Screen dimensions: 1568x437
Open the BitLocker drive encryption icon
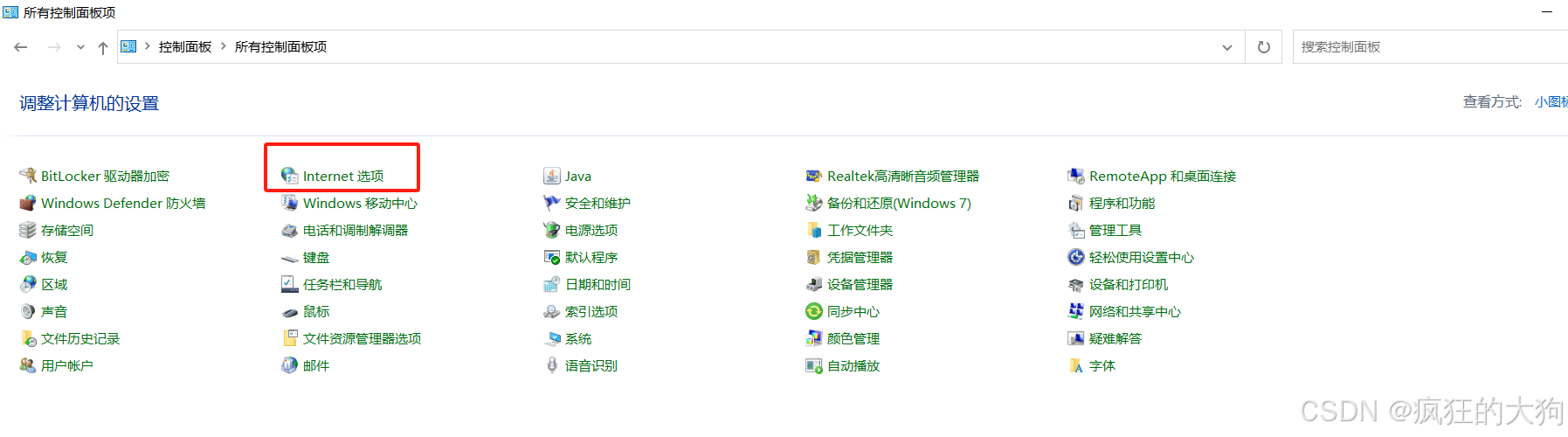point(28,176)
